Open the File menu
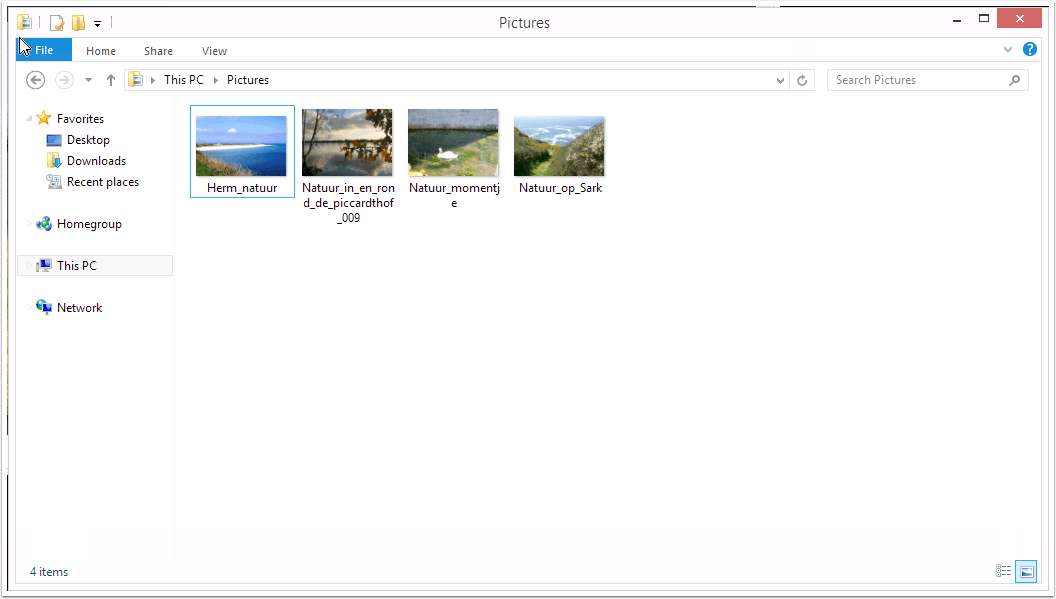The width and height of the screenshot is (1056, 599). [44, 51]
